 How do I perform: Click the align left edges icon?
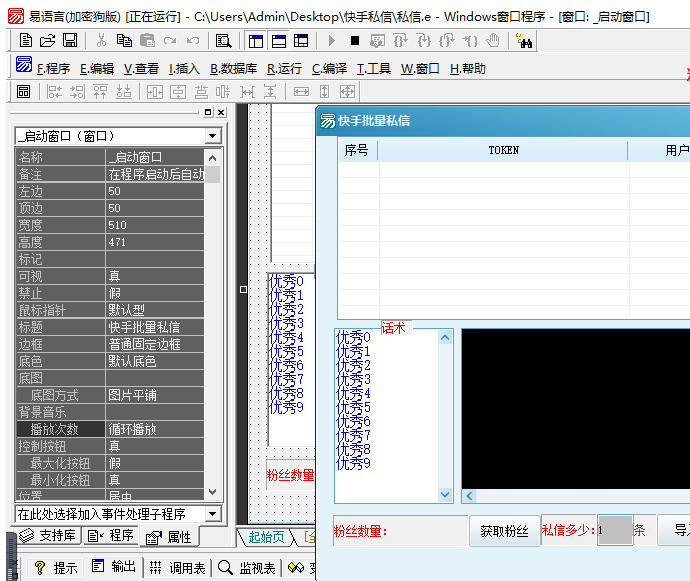click(x=55, y=92)
